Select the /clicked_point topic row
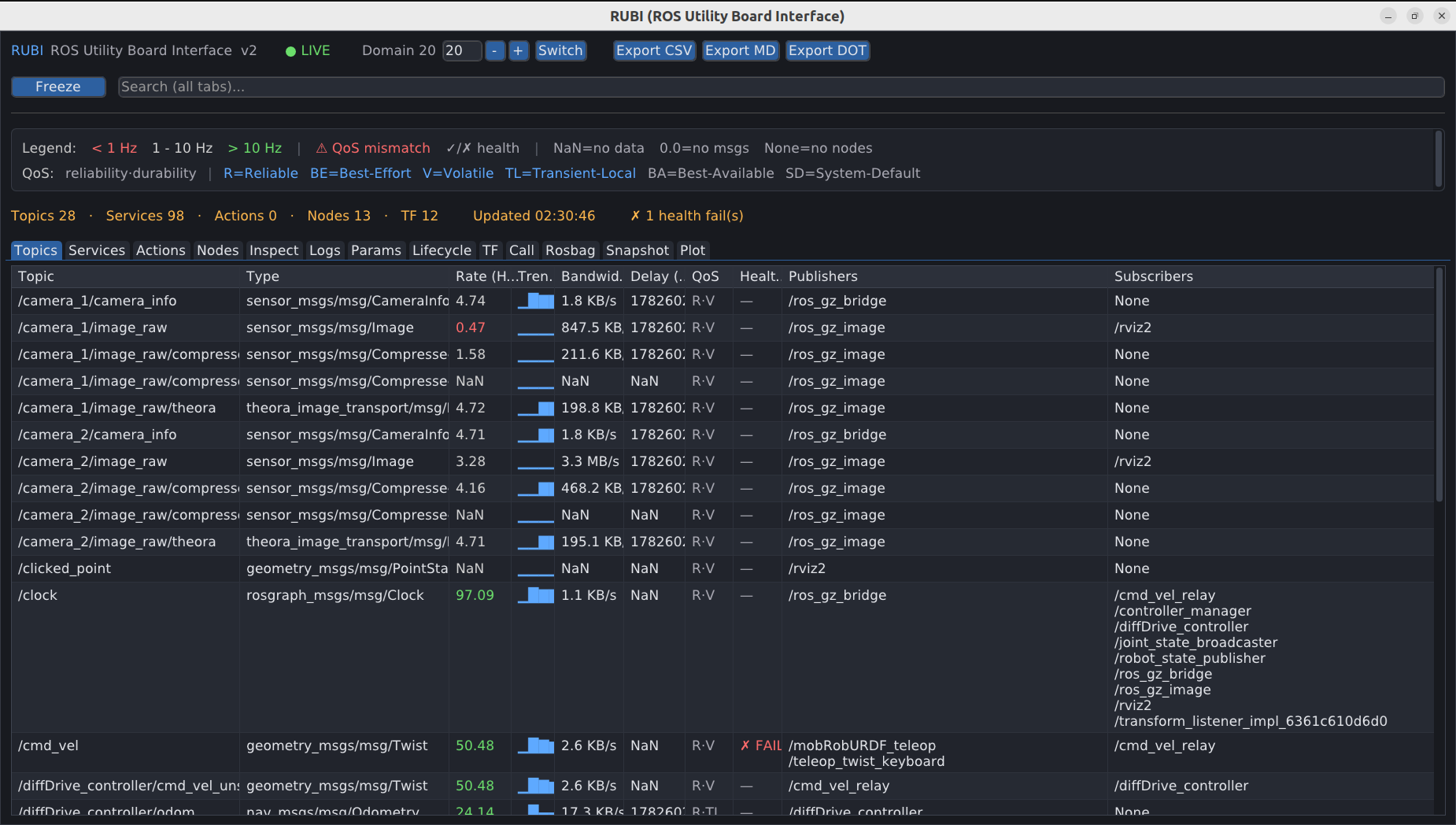 point(722,568)
